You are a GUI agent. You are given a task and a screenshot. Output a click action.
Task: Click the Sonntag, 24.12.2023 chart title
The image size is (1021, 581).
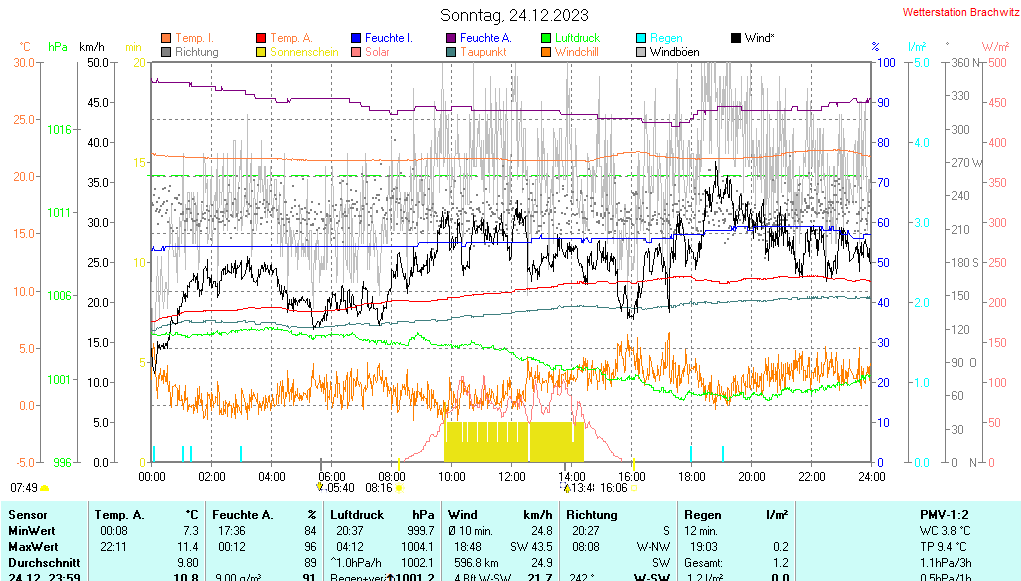pos(514,15)
